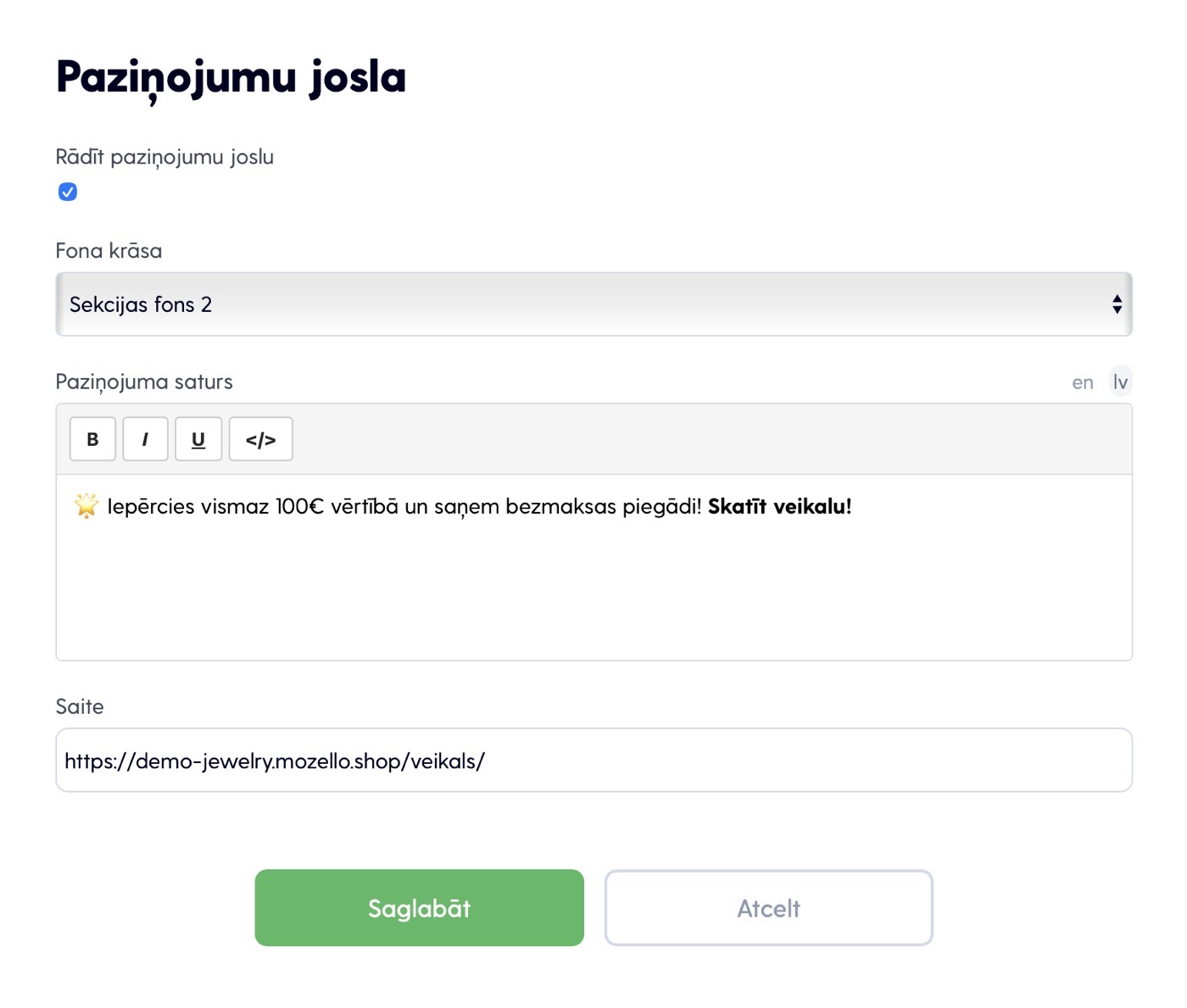Image resolution: width=1187 pixels, height=1008 pixels.
Task: Save changes with the Saglabāt button
Action: (419, 908)
